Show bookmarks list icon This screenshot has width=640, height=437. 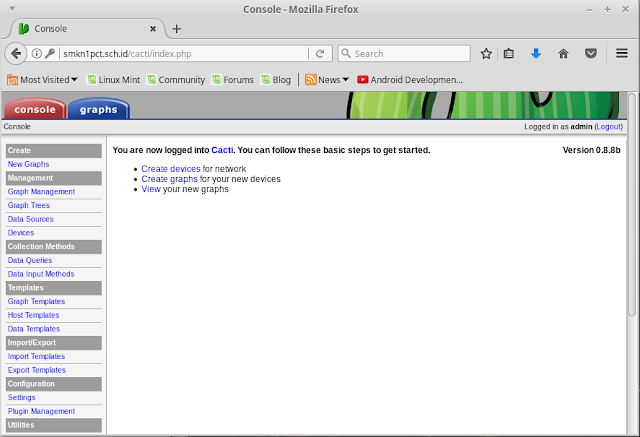509,53
